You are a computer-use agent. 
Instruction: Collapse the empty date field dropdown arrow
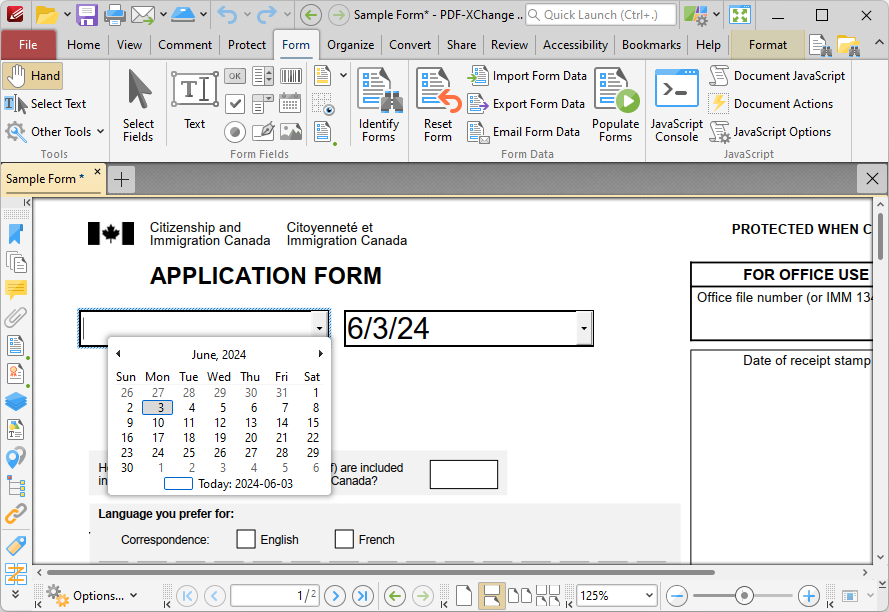319,328
